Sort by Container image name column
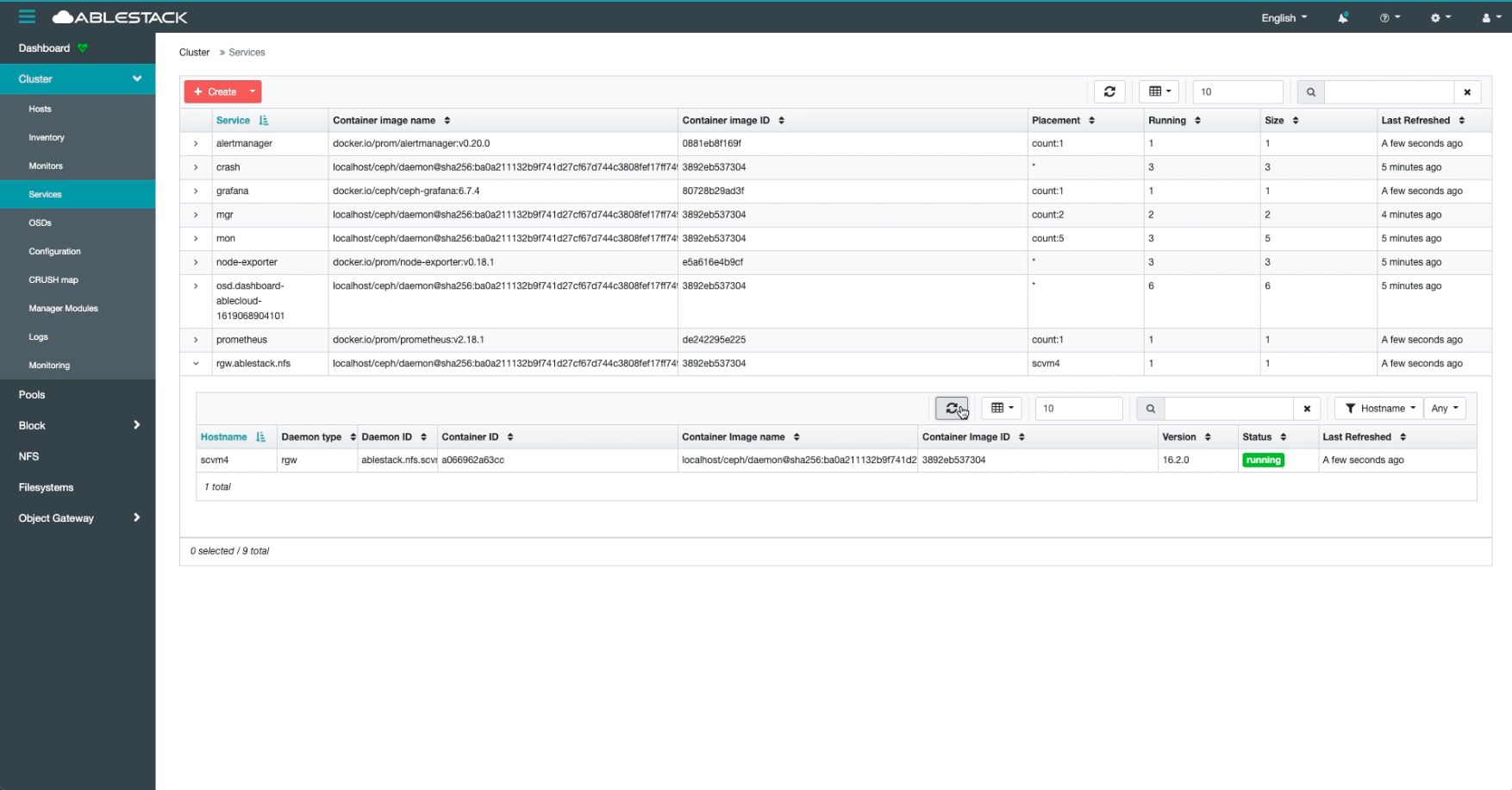The image size is (1512, 790). 447,121
